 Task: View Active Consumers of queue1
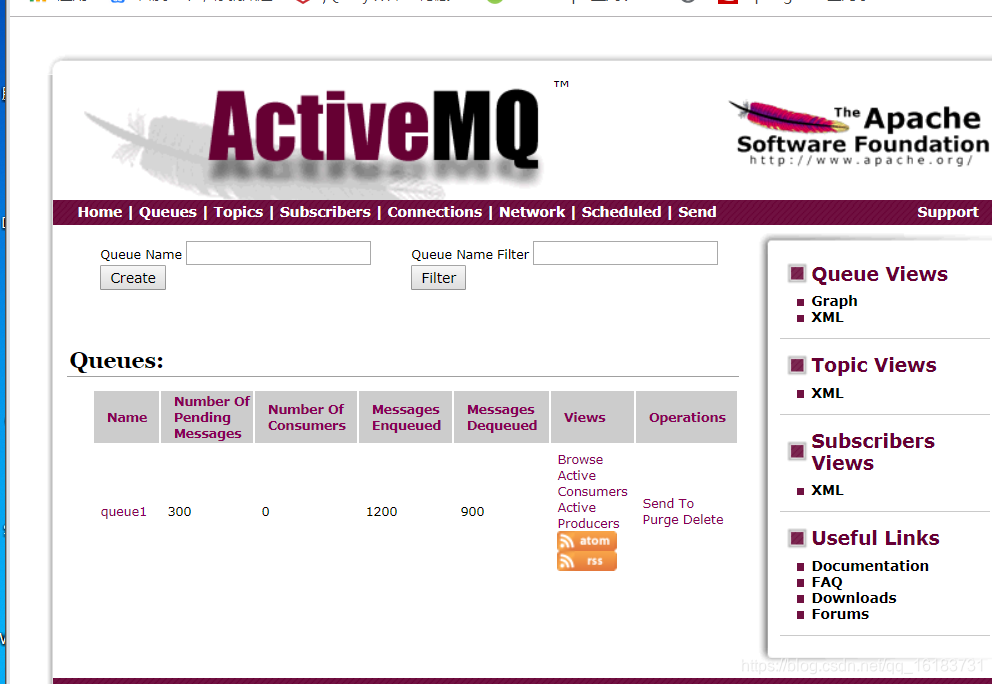(x=592, y=483)
